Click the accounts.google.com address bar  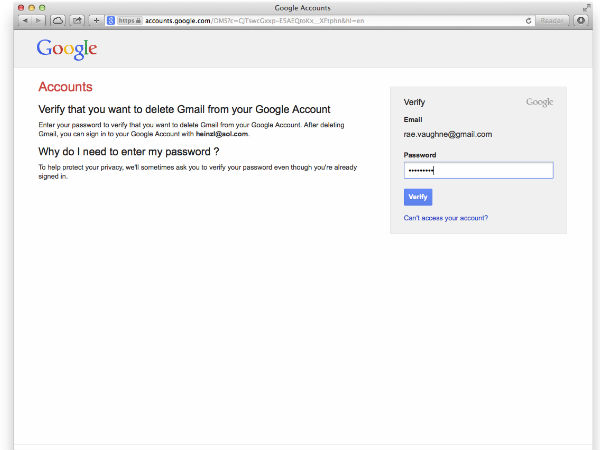300,20
